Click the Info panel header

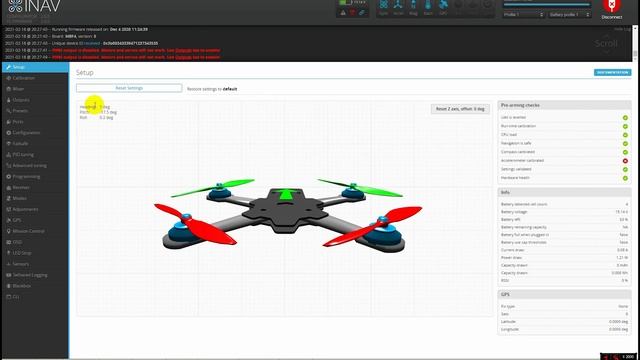tap(564, 192)
